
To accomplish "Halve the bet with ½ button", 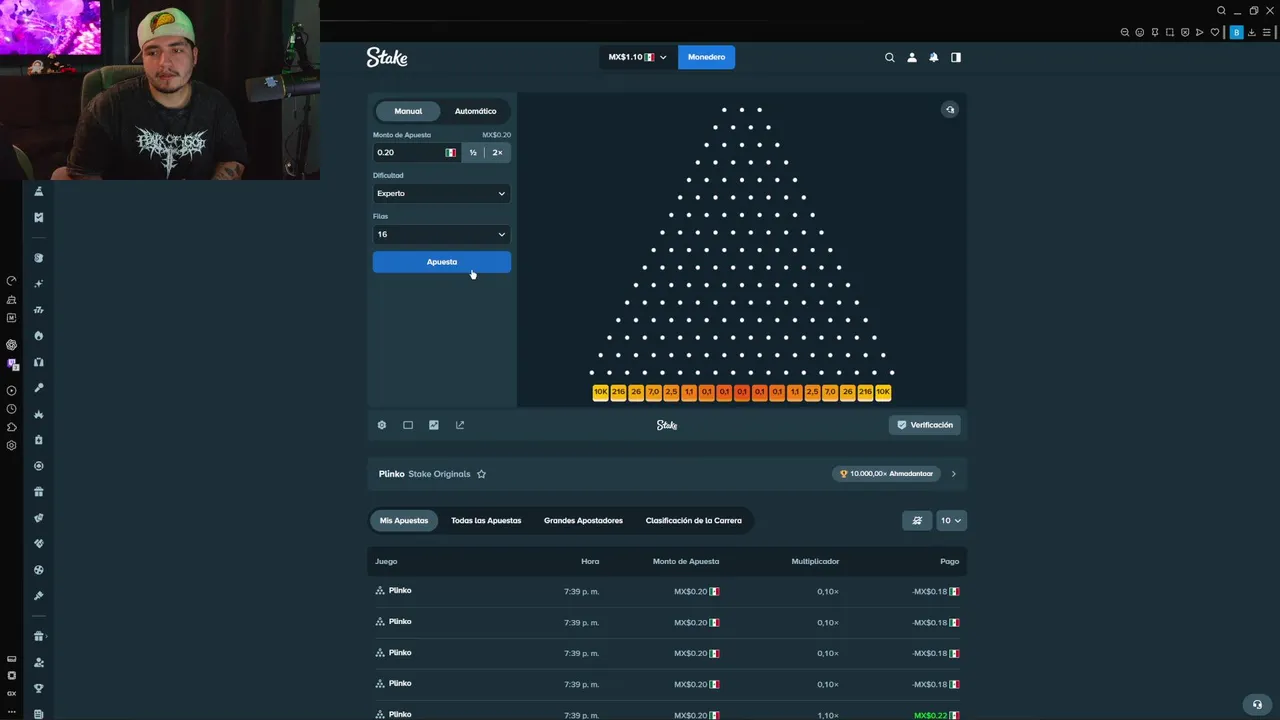I will coord(473,152).
